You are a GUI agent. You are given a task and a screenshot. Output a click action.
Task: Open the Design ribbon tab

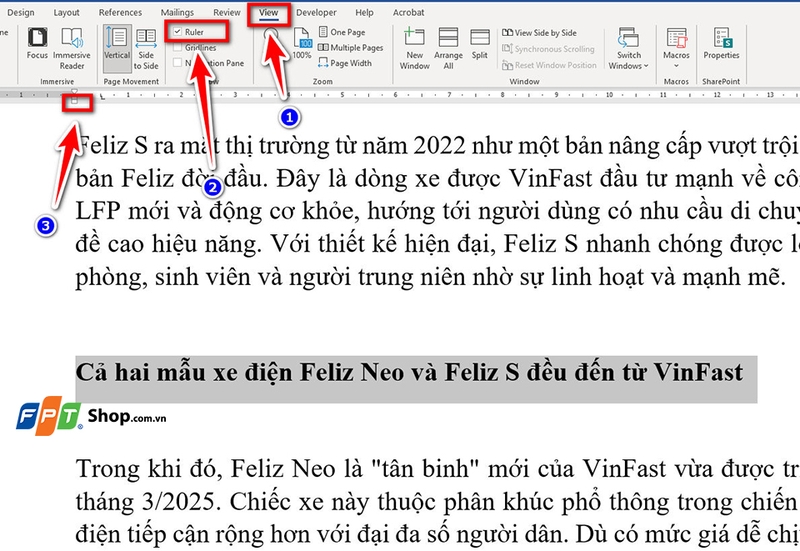[20, 12]
